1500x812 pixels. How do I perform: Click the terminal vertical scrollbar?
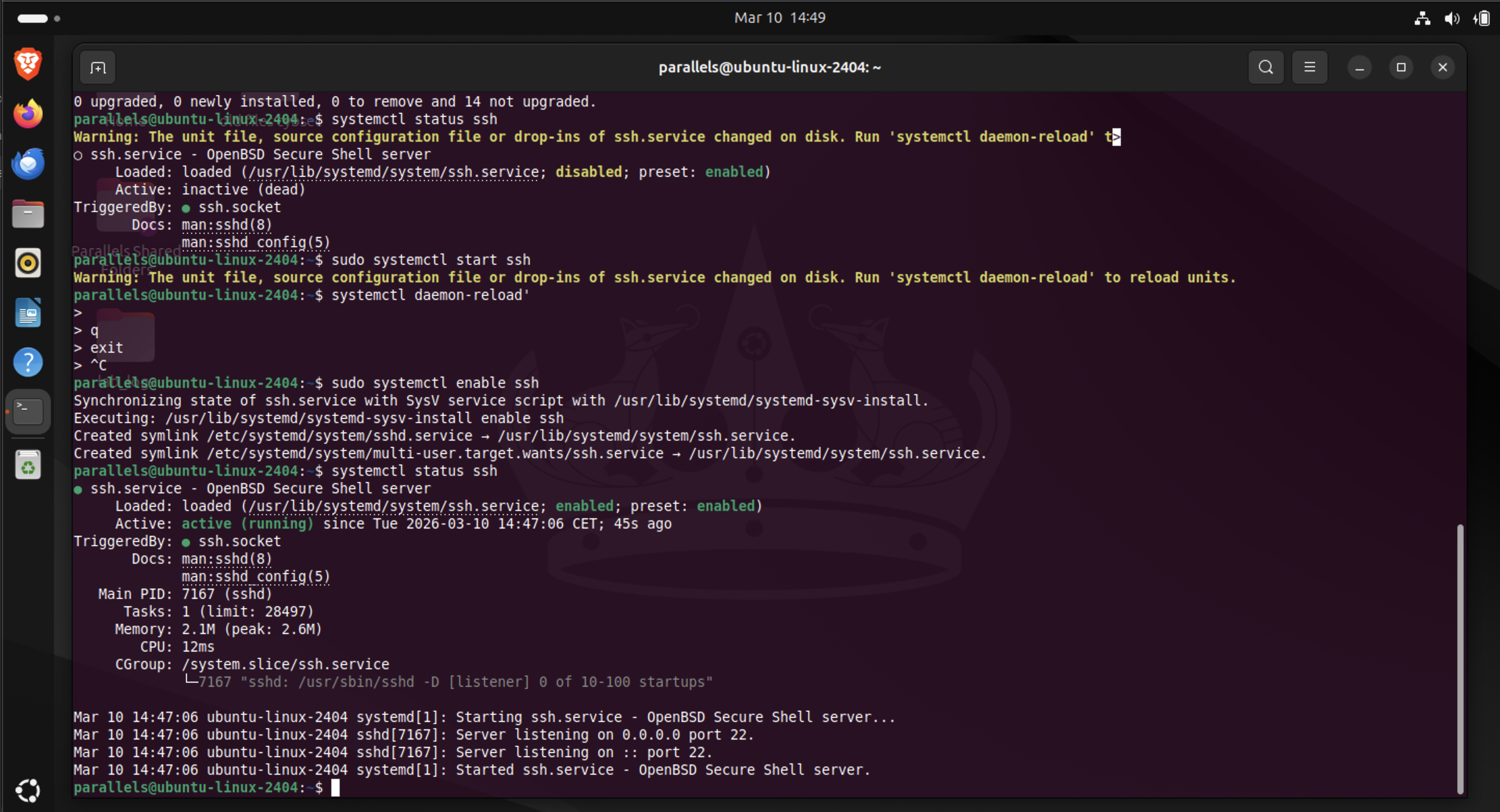point(1459,658)
